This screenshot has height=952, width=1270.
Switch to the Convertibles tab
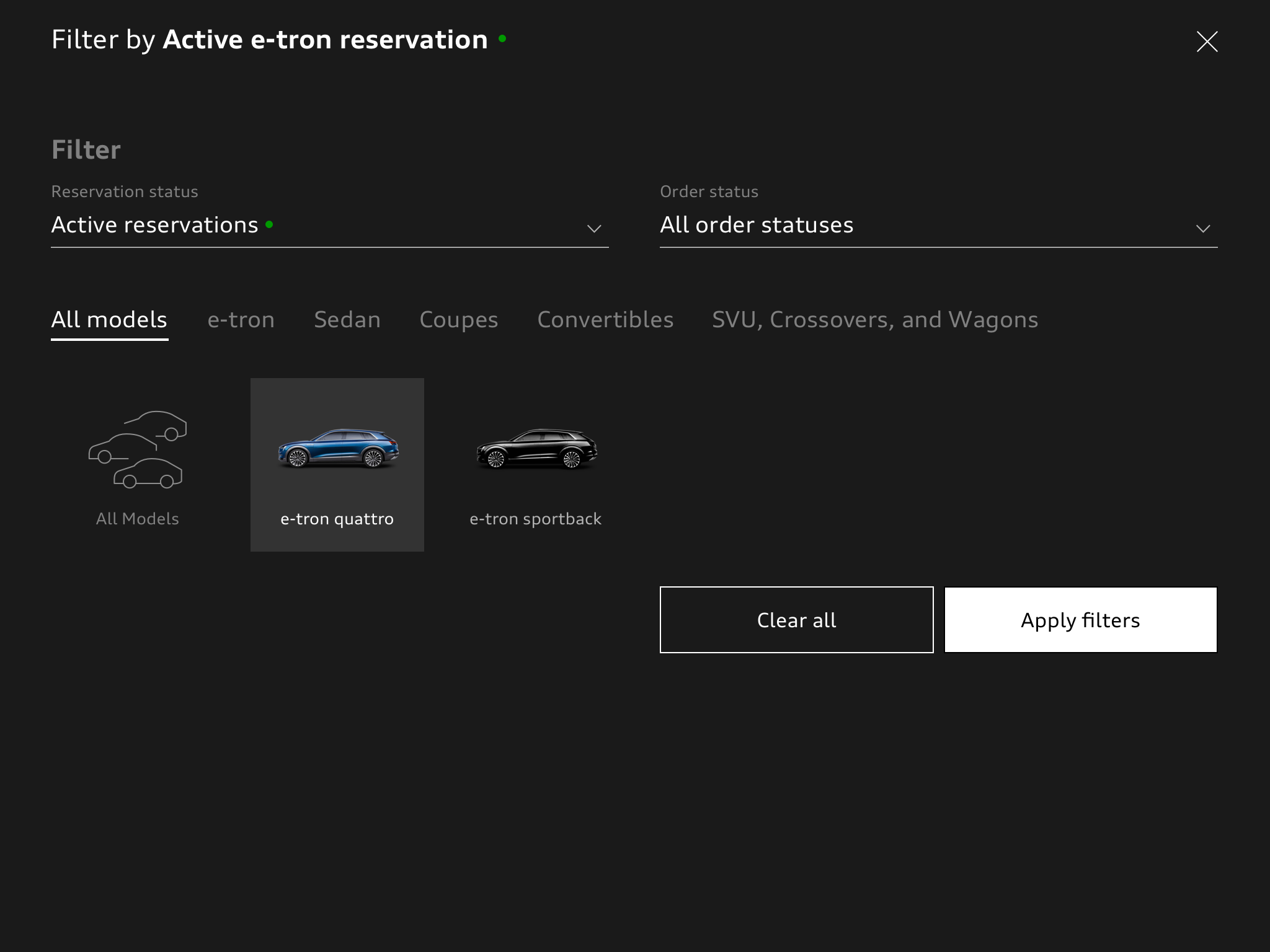click(x=605, y=320)
